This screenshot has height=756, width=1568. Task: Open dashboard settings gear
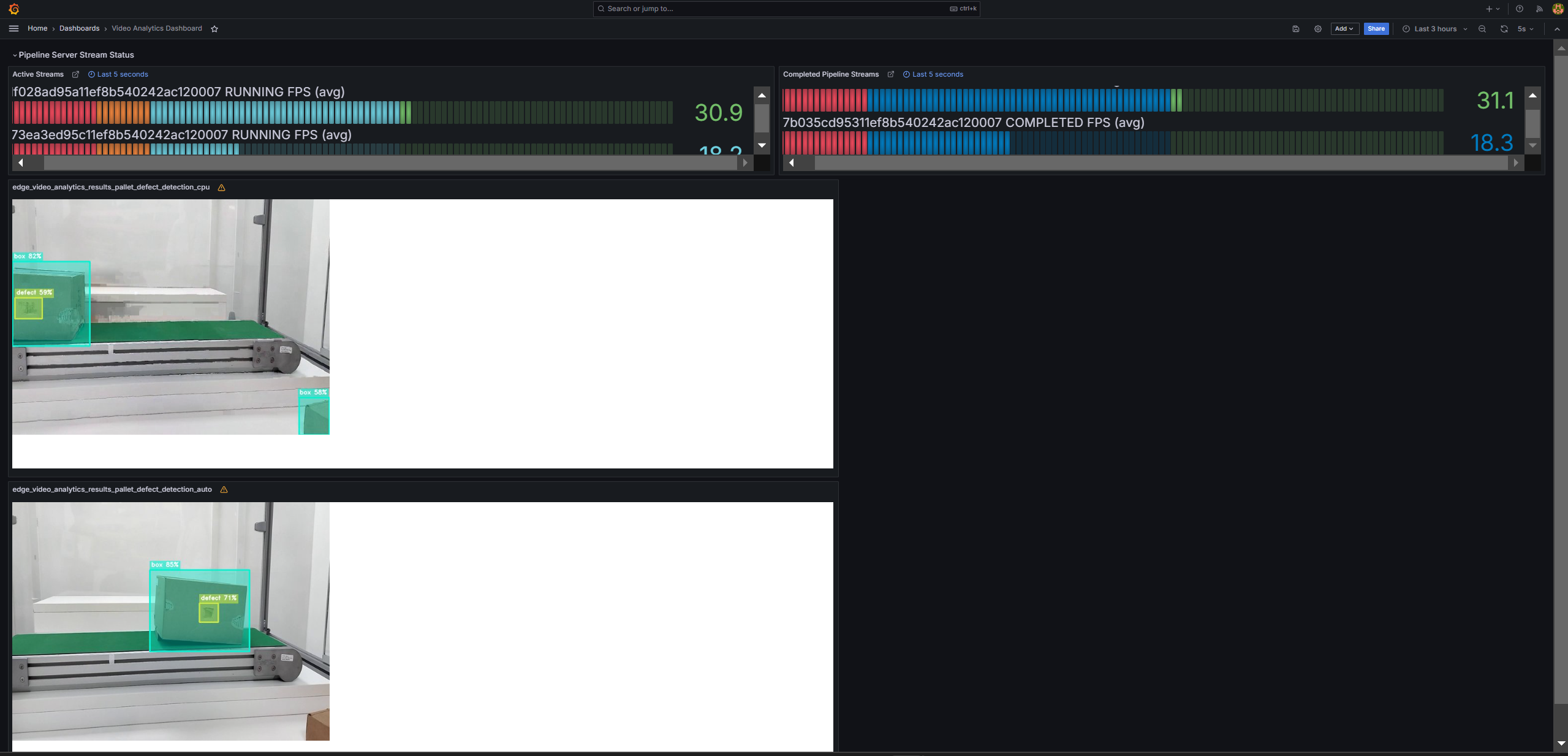point(1318,29)
